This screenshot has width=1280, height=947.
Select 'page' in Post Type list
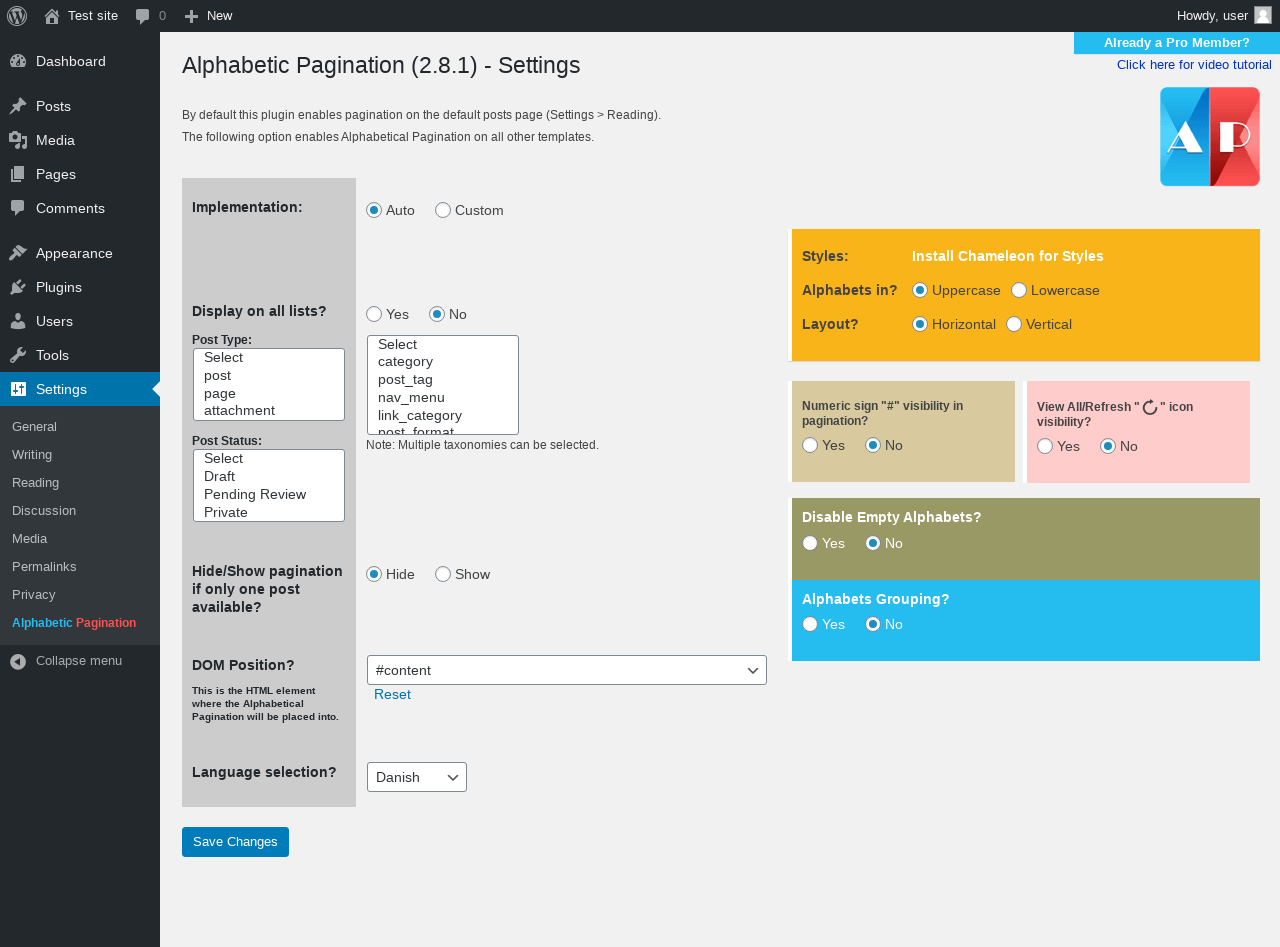coord(268,393)
